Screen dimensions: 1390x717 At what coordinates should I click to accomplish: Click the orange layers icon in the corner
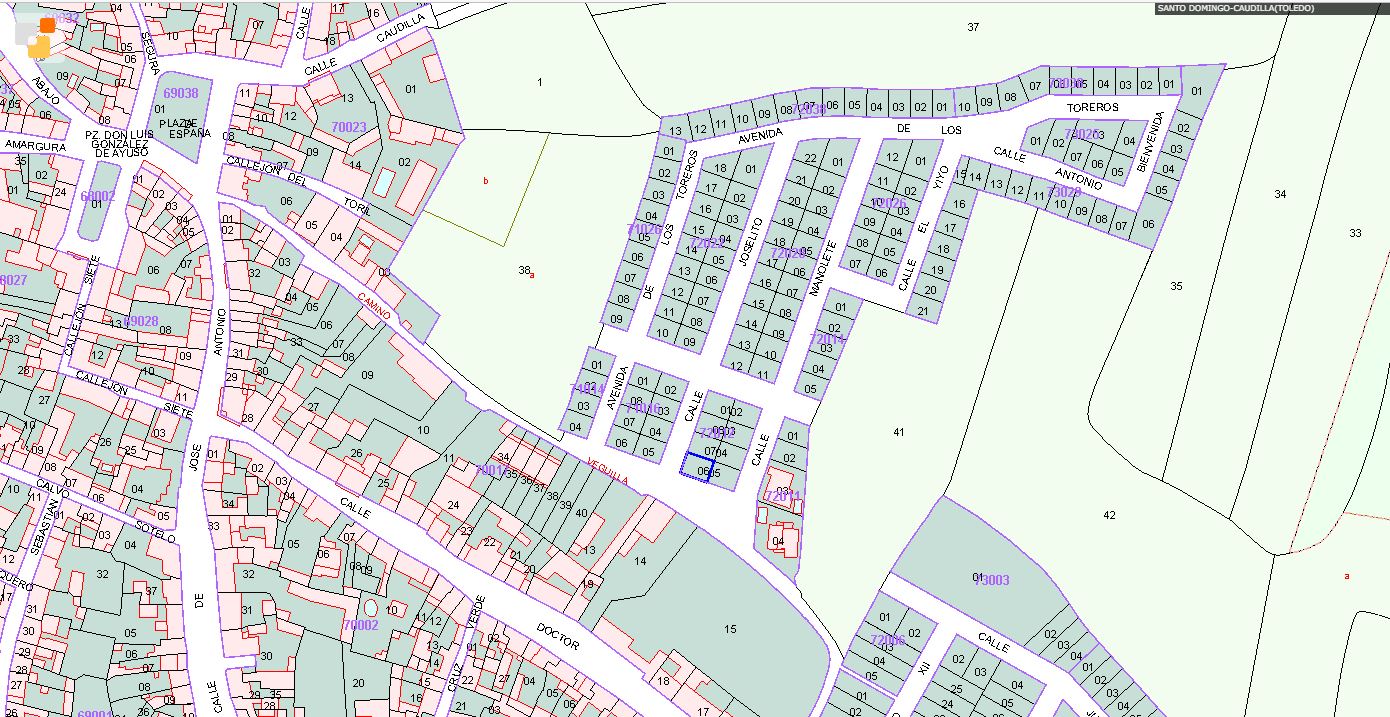click(x=39, y=37)
